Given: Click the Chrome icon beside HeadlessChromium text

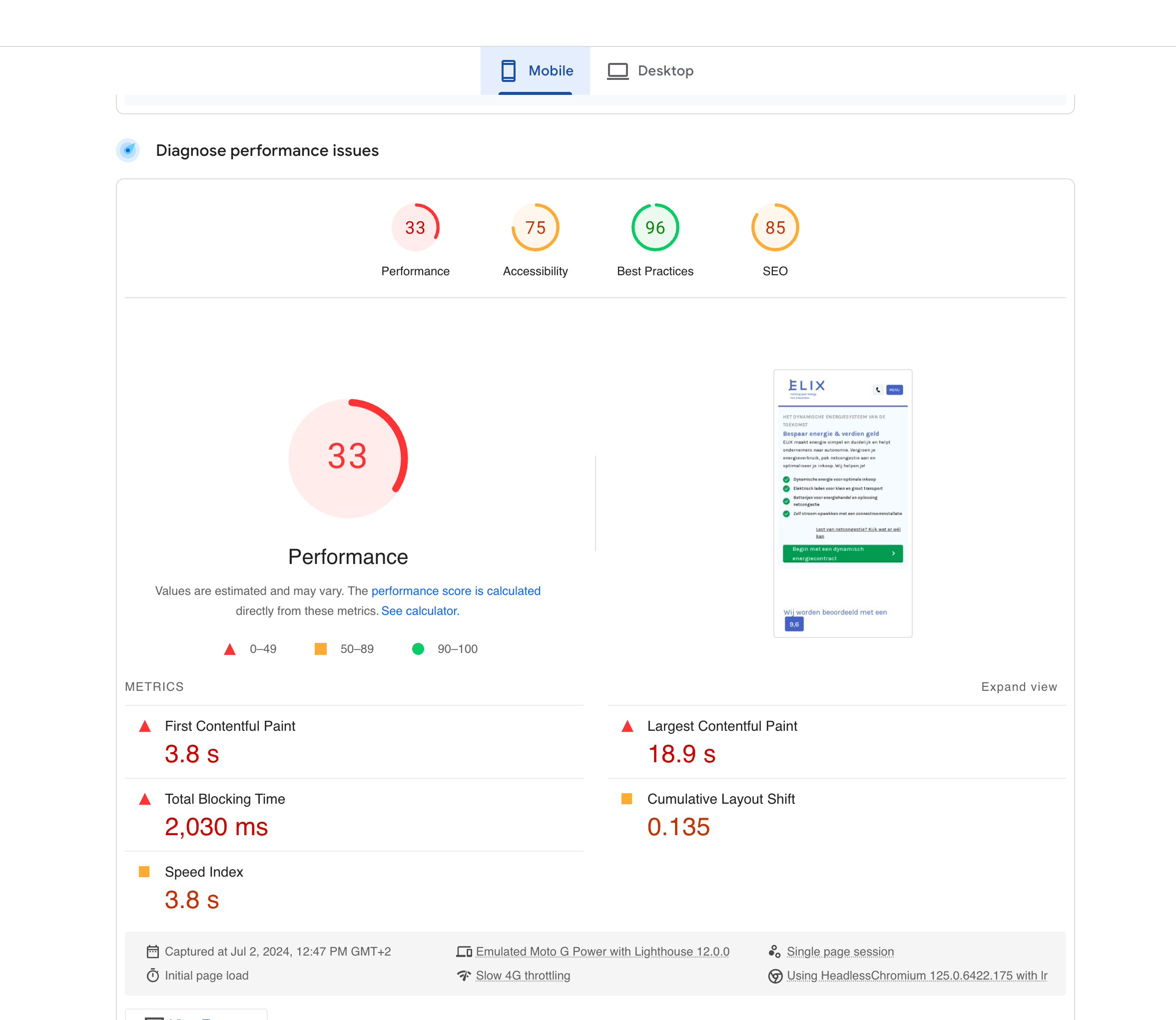Looking at the screenshot, I should (775, 976).
